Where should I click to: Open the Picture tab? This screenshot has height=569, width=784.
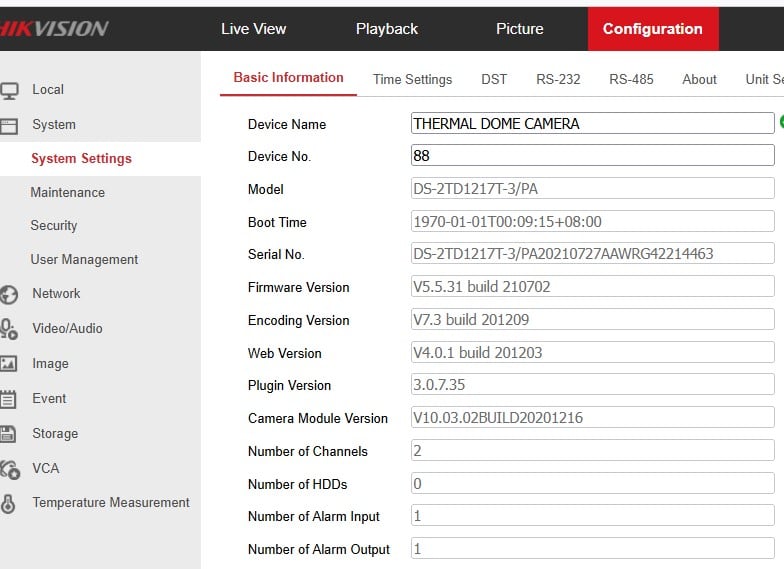point(520,28)
